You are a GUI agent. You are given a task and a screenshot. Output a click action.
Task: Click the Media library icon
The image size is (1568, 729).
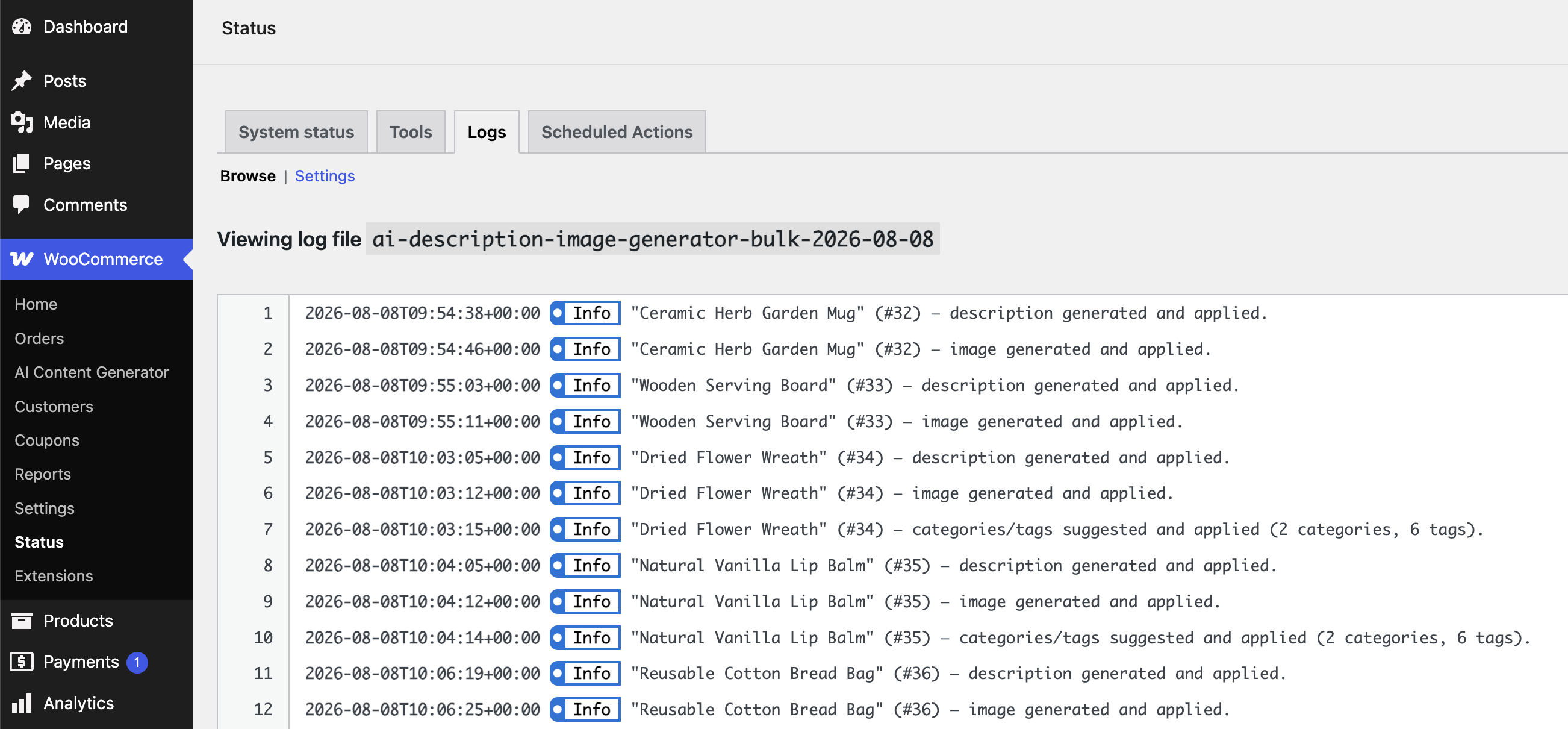coord(22,122)
